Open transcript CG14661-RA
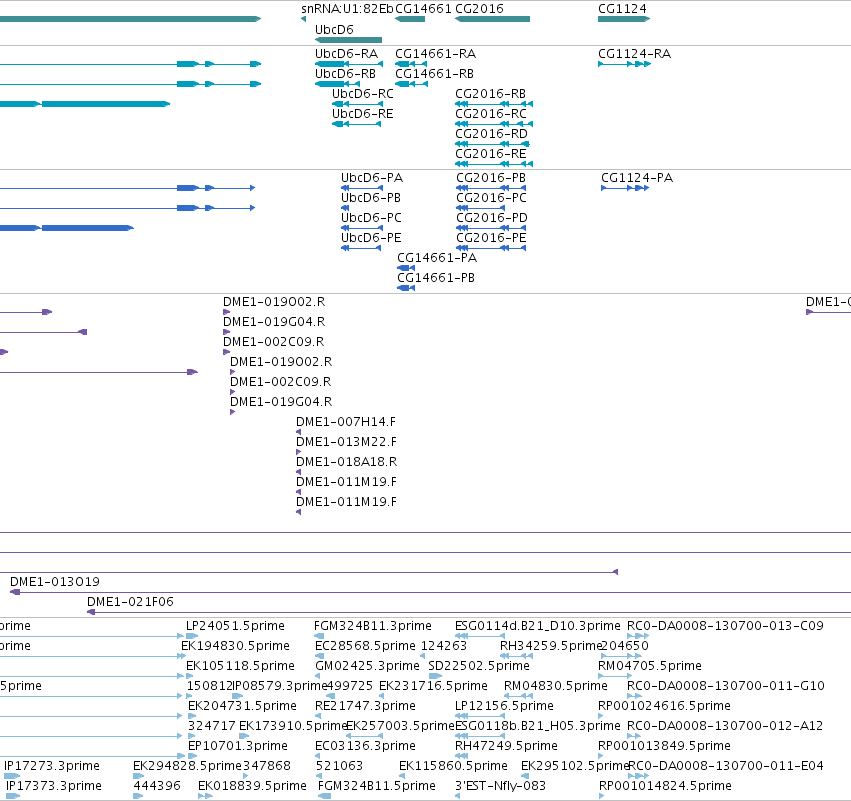851x801 pixels. [411, 64]
